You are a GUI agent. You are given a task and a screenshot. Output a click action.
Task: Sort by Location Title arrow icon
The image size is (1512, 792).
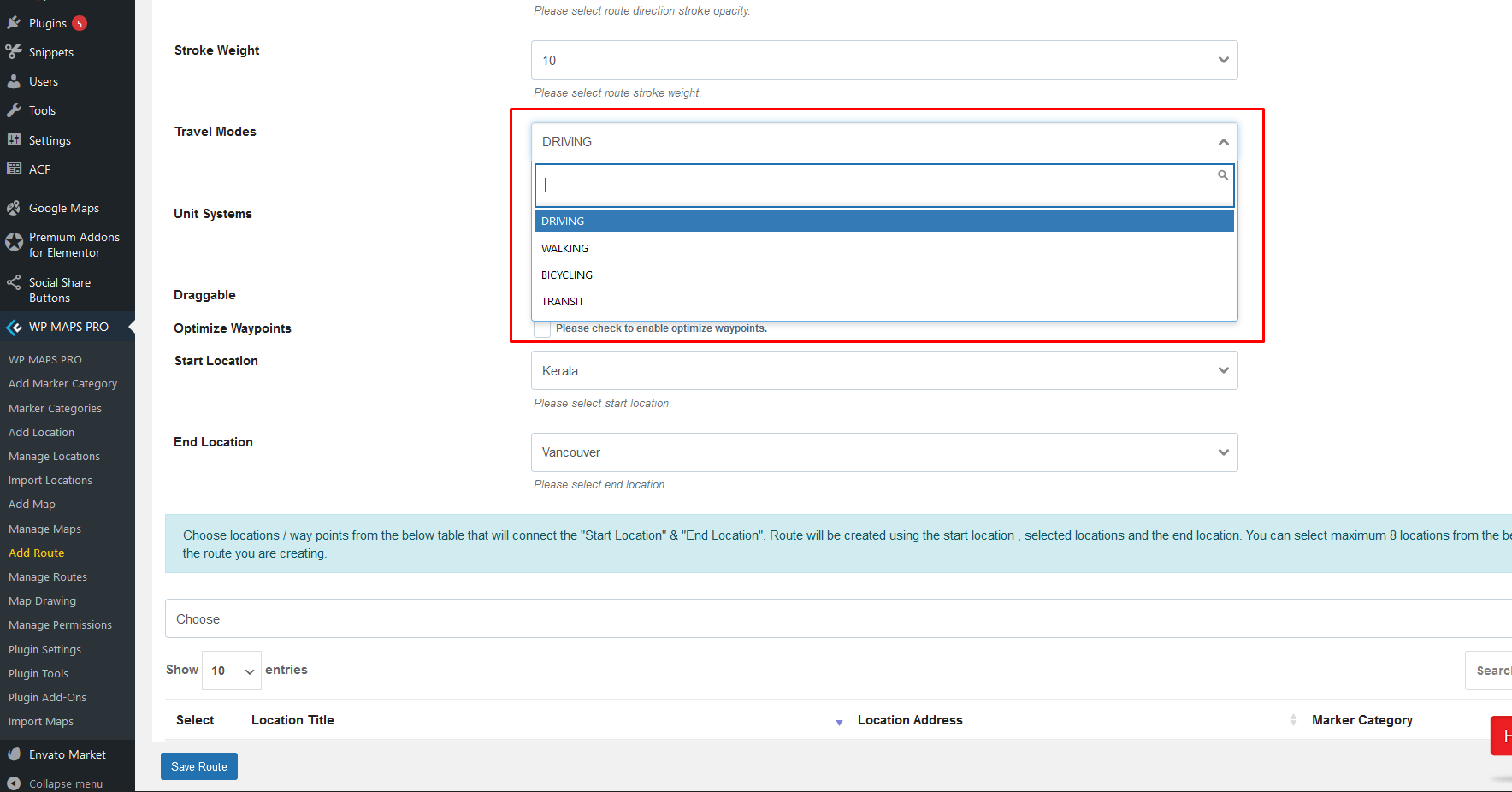pos(839,723)
